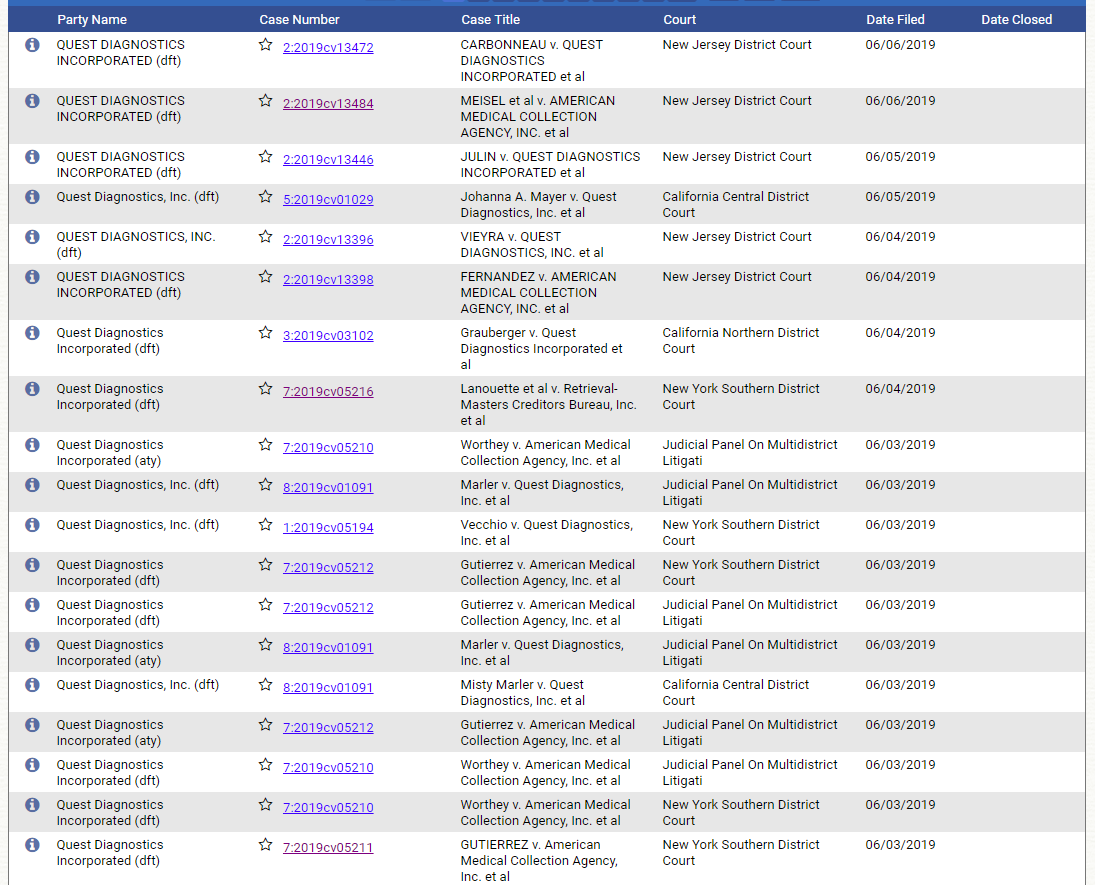Follow case number link 2:2019cv13396
The width and height of the screenshot is (1095, 885).
coord(328,240)
